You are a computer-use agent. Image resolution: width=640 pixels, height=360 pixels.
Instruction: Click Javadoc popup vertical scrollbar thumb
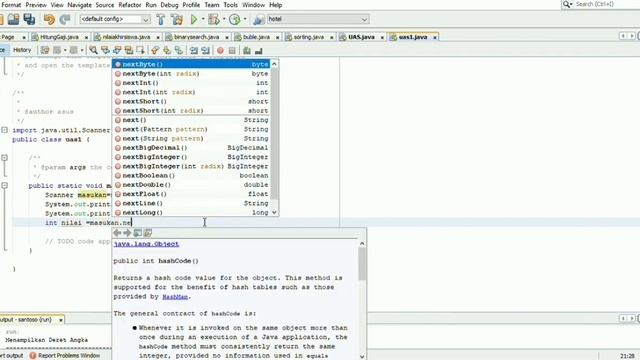pyautogui.click(x=362, y=264)
